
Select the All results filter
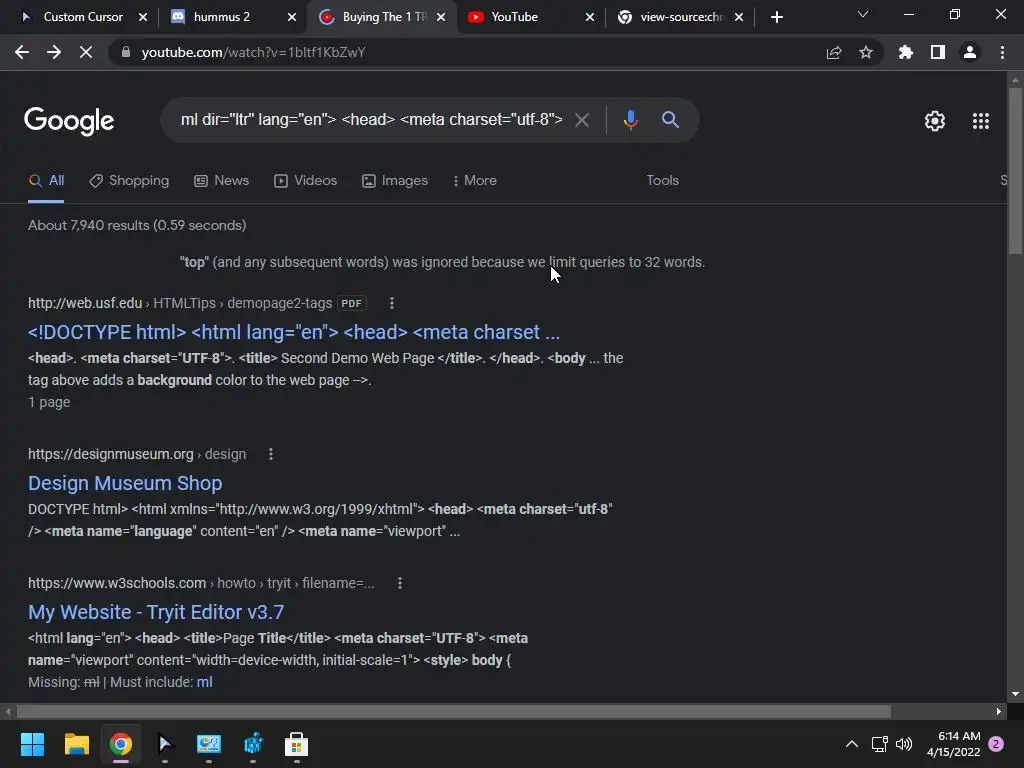[x=46, y=181]
